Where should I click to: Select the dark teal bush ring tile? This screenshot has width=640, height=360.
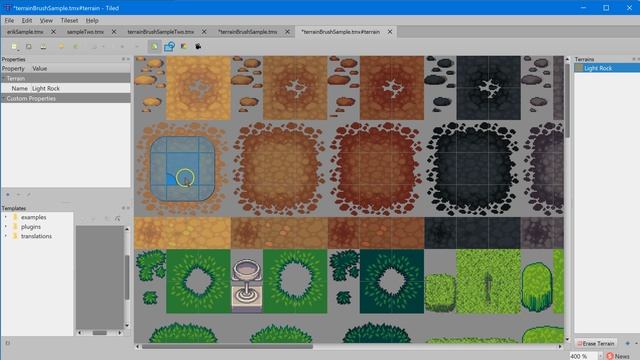[x=392, y=282]
